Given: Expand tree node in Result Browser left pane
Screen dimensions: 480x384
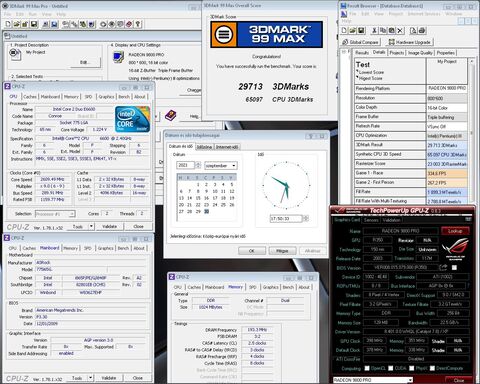Looking at the screenshot, I should pyautogui.click(x=344, y=52).
